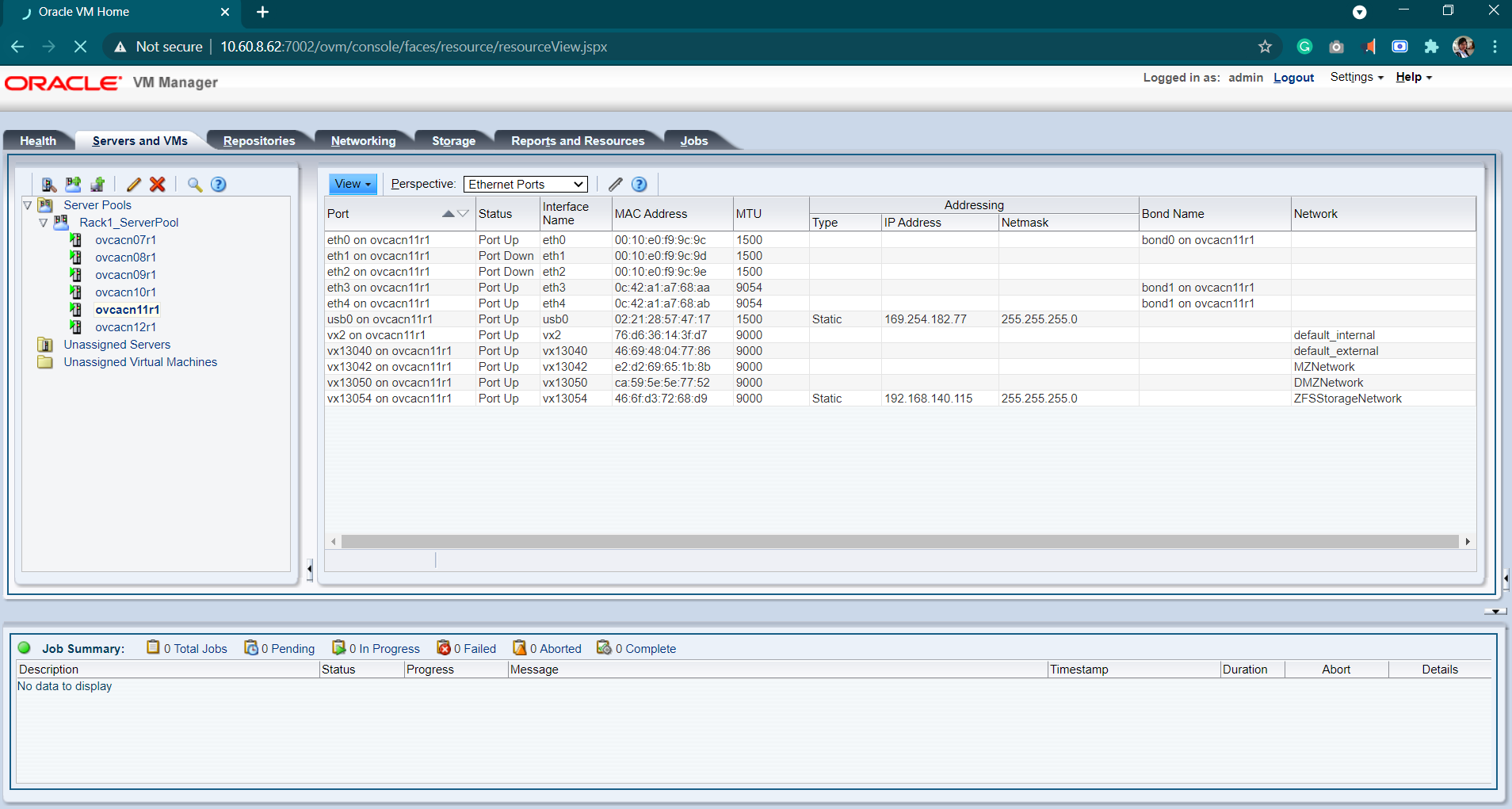Open the Perspective Ethernet Ports dropdown
The height and width of the screenshot is (809, 1512).
(x=525, y=185)
